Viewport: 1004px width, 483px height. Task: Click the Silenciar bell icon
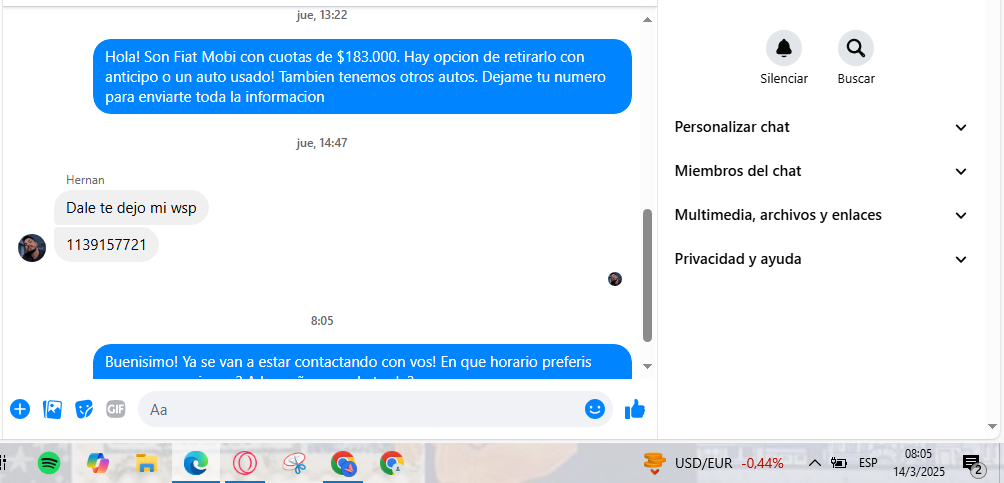(x=784, y=48)
